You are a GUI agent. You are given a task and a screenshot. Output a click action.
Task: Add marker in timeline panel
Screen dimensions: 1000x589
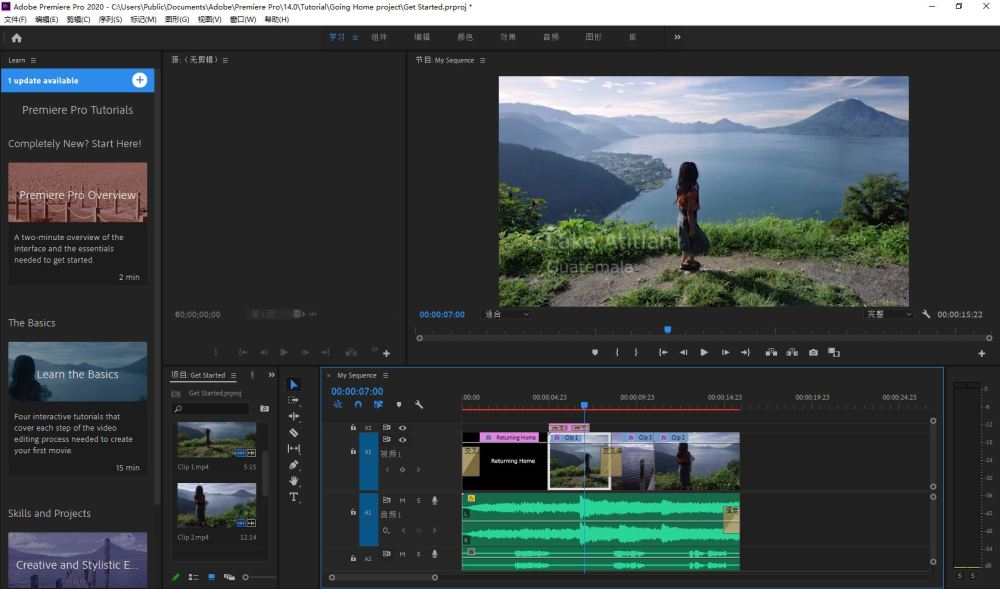(x=399, y=405)
